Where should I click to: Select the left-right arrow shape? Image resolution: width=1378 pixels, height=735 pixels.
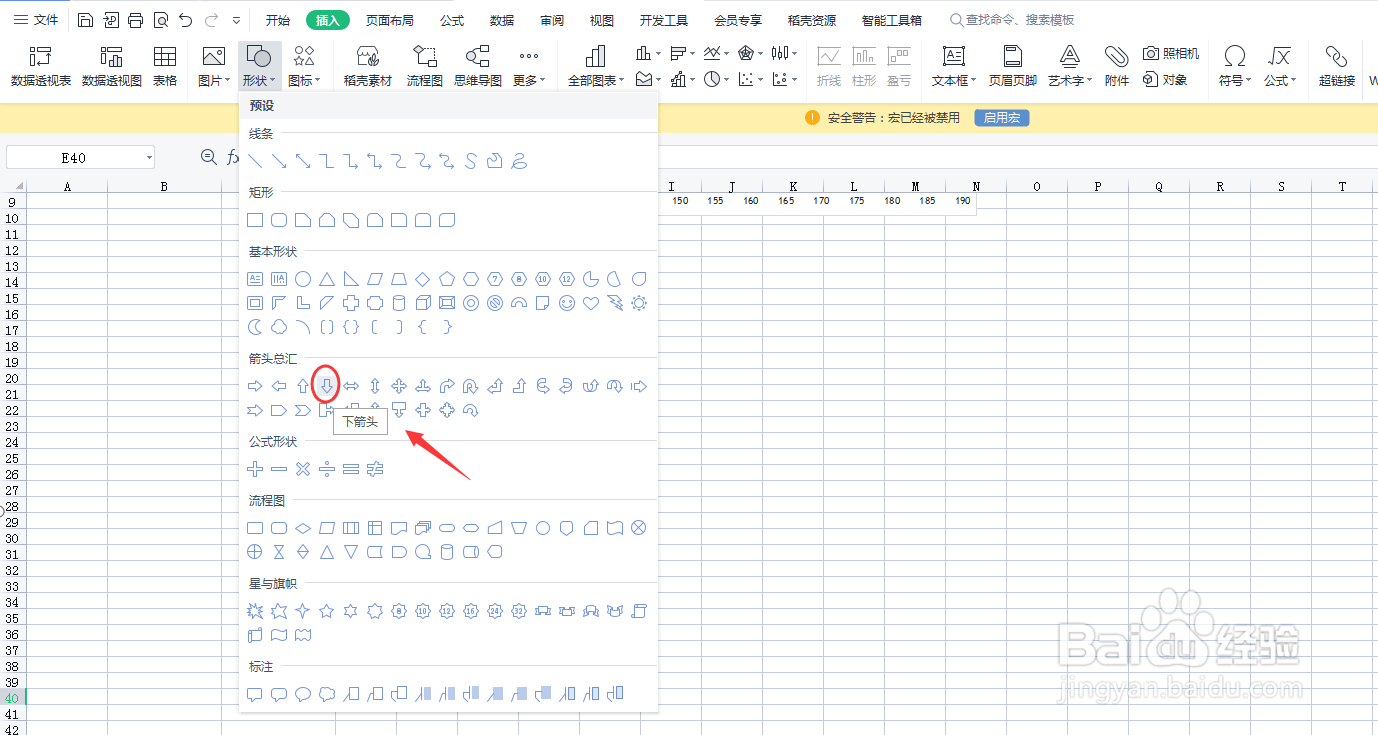coord(351,386)
